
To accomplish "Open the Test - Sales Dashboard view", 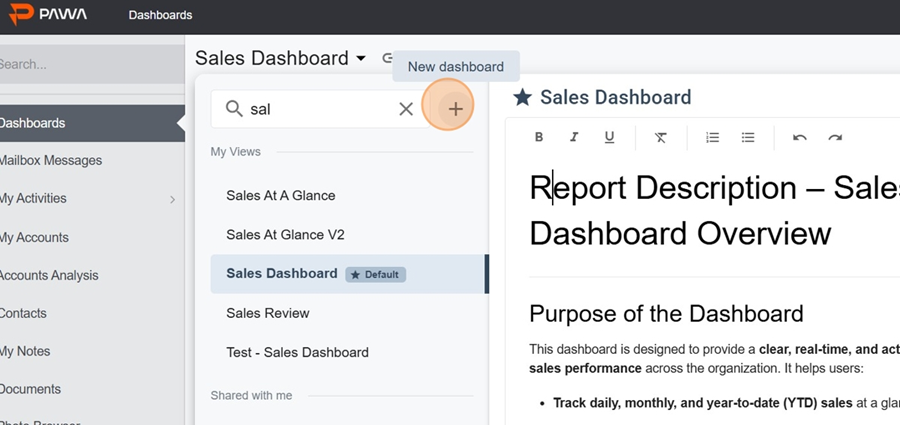I will point(297,352).
